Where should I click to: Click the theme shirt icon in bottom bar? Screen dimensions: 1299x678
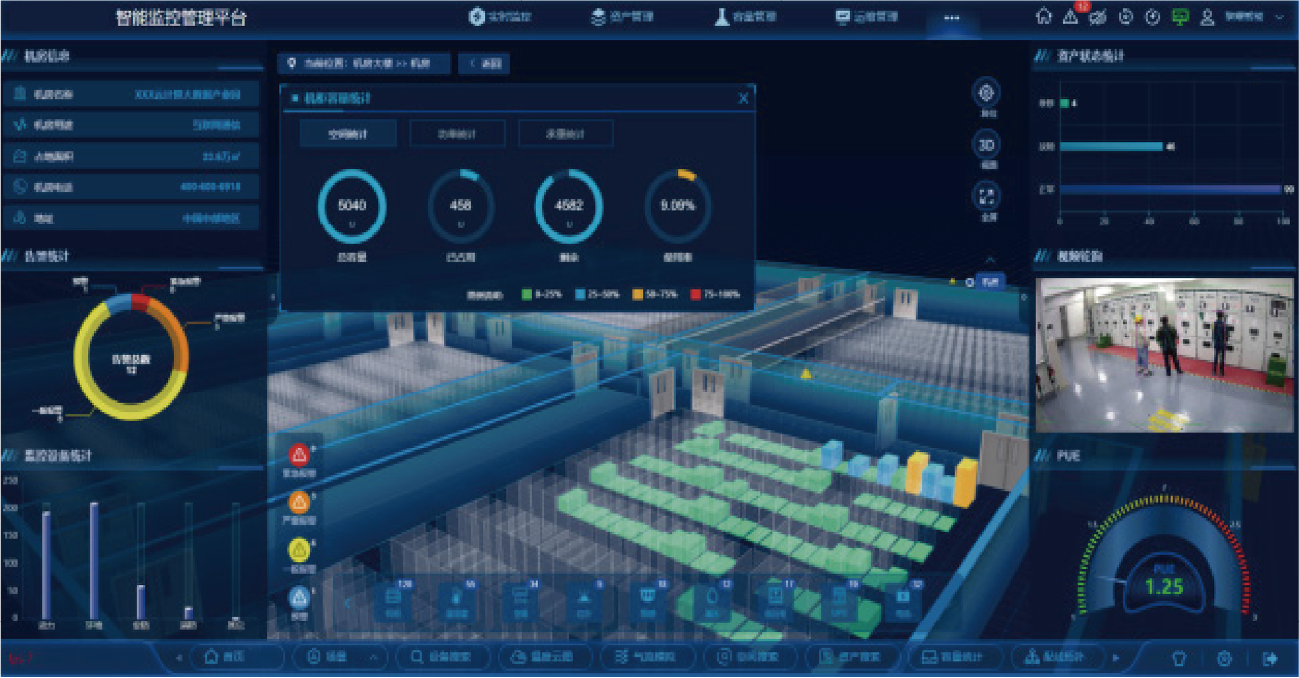click(x=1179, y=658)
